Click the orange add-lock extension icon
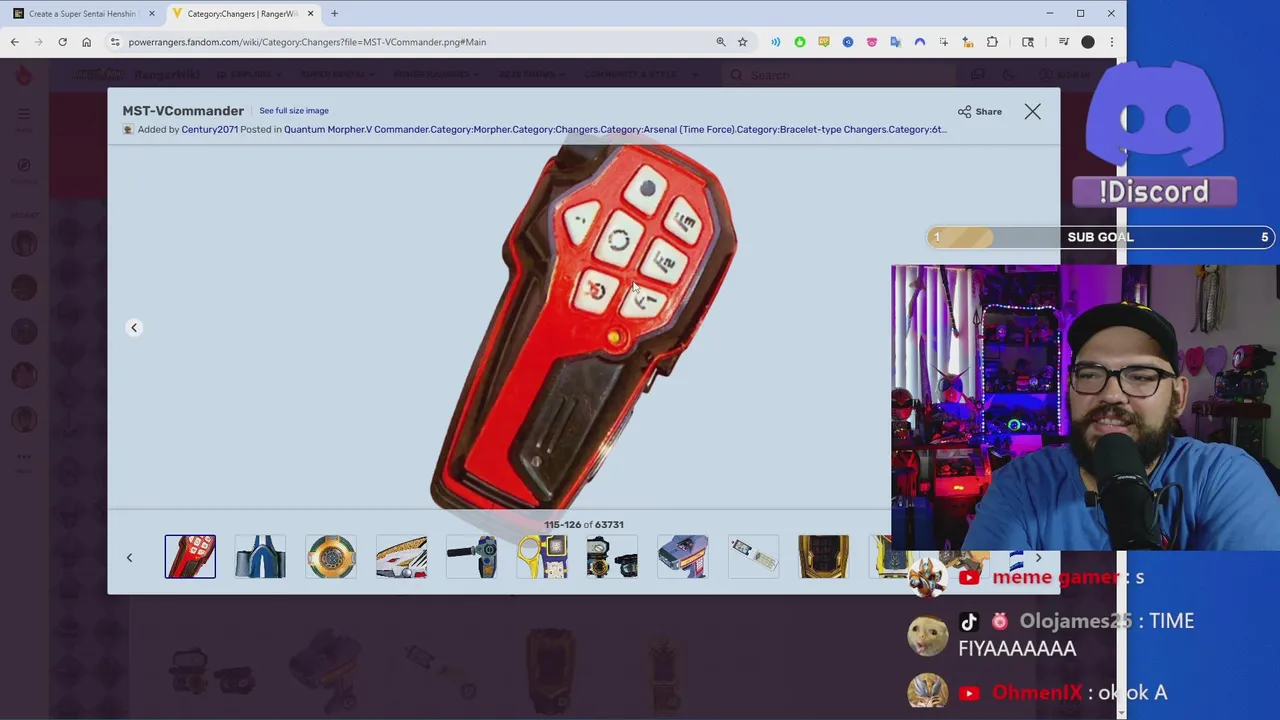The image size is (1280, 720). point(968,42)
